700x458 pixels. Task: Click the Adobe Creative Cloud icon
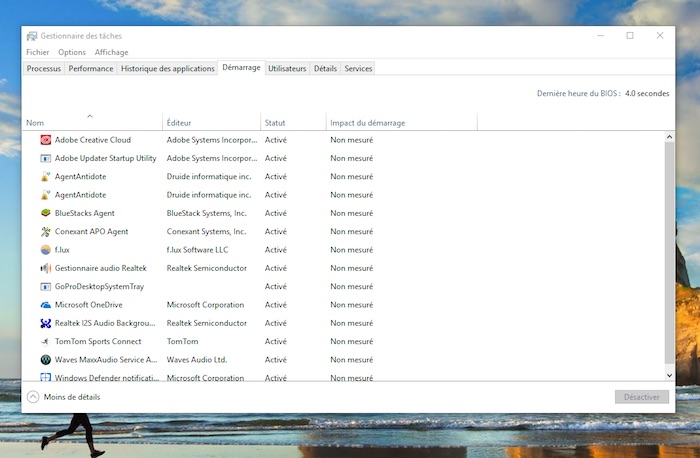pyautogui.click(x=46, y=140)
